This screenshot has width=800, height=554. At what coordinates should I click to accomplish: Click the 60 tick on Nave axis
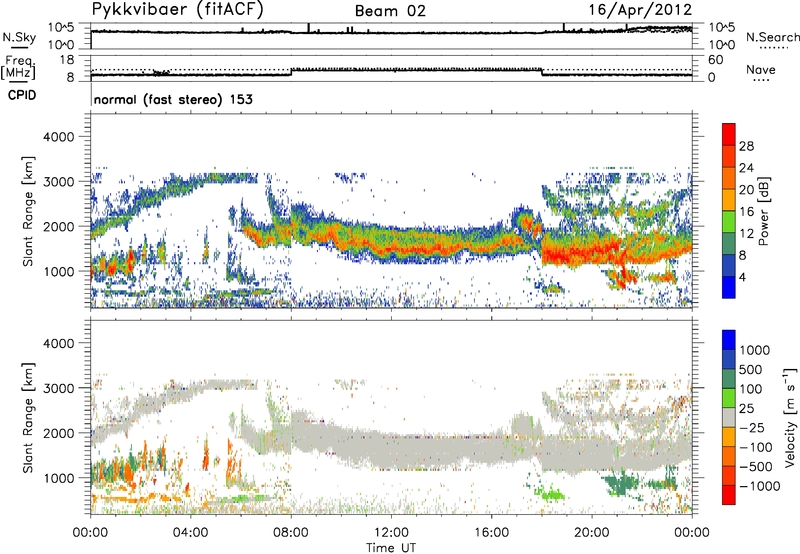(x=715, y=60)
